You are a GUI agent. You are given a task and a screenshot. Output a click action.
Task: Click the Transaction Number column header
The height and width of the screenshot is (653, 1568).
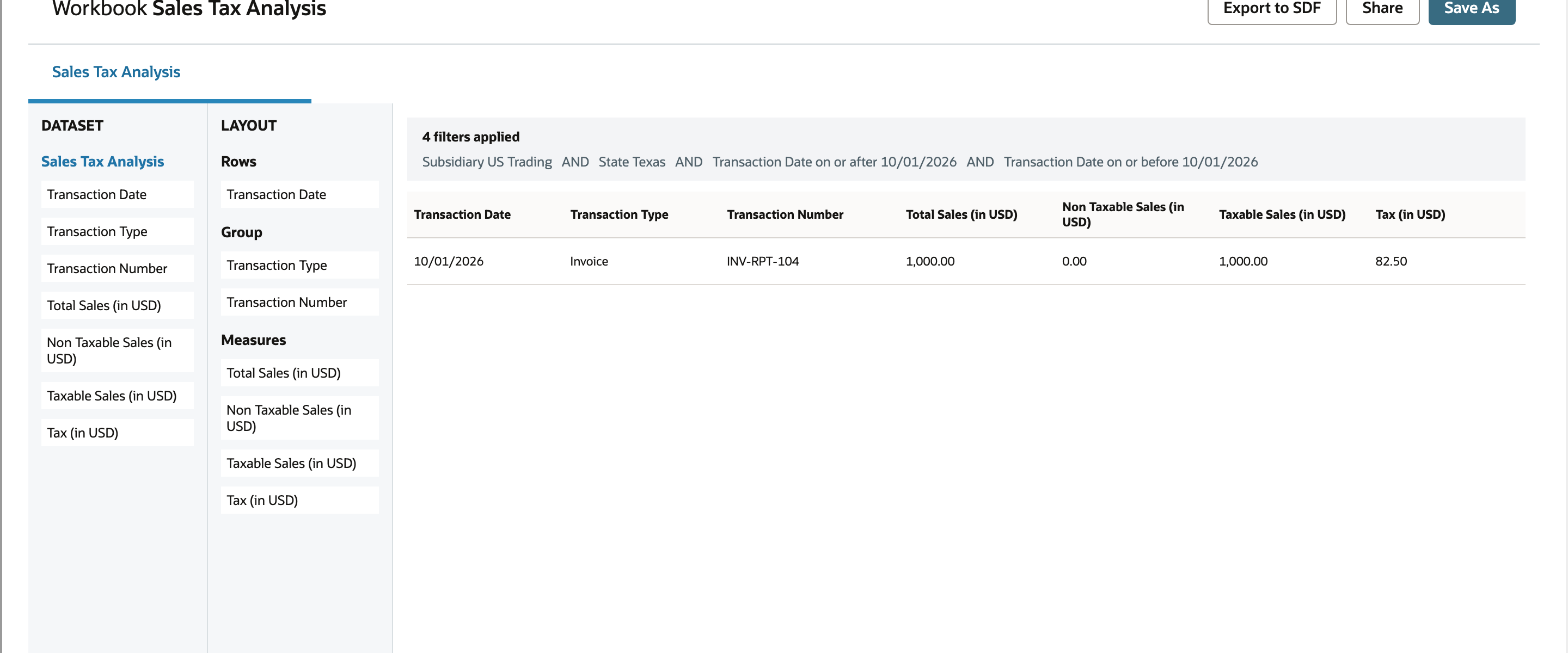coord(785,214)
